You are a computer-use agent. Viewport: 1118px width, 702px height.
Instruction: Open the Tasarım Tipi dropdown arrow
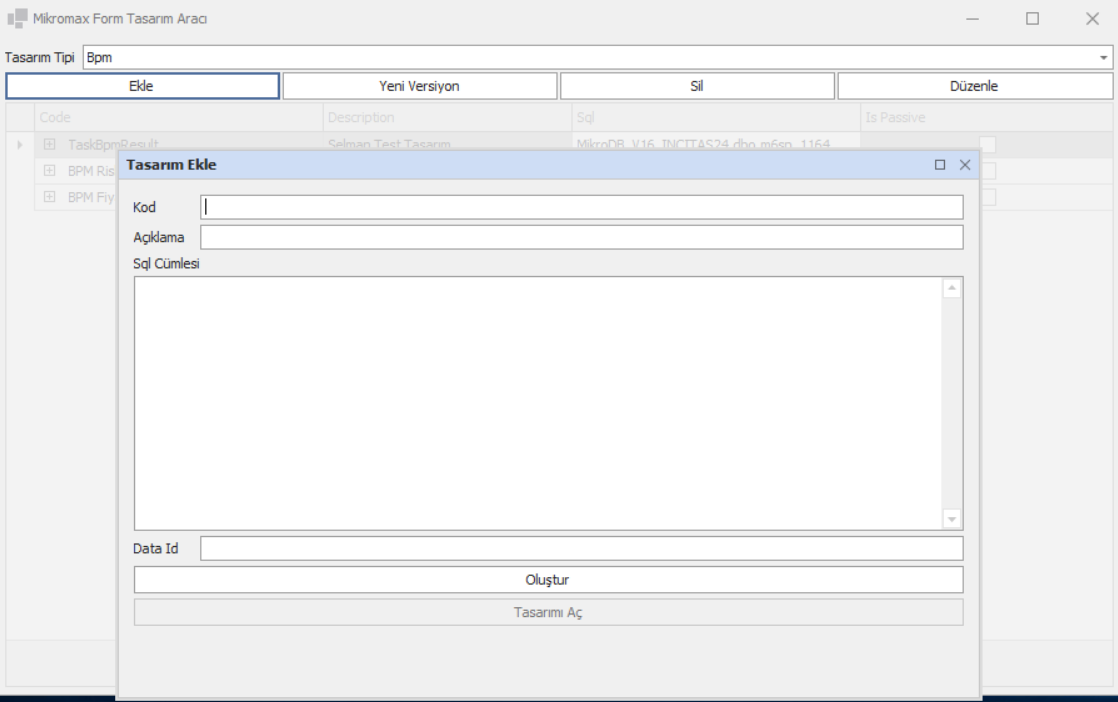tap(1103, 58)
